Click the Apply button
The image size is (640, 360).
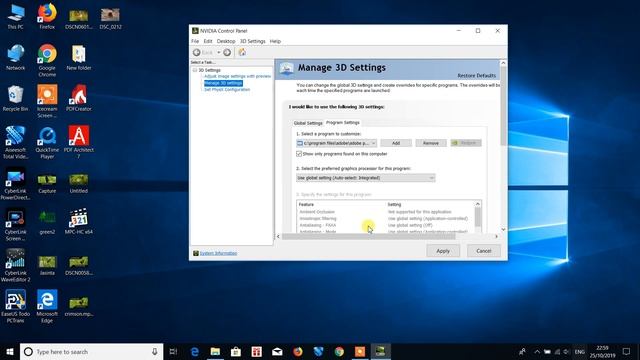(x=443, y=251)
